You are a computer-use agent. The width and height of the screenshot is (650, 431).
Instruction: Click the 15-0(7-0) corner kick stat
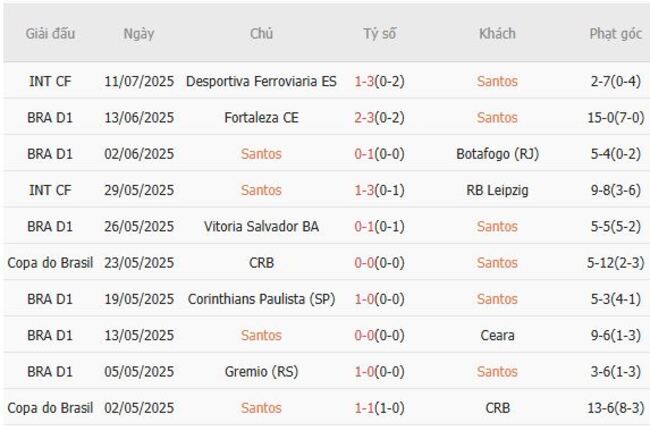click(x=616, y=117)
